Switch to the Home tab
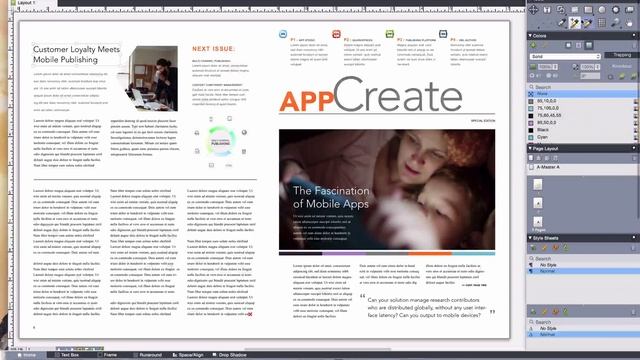This screenshot has height=360, width=640. coord(26,355)
